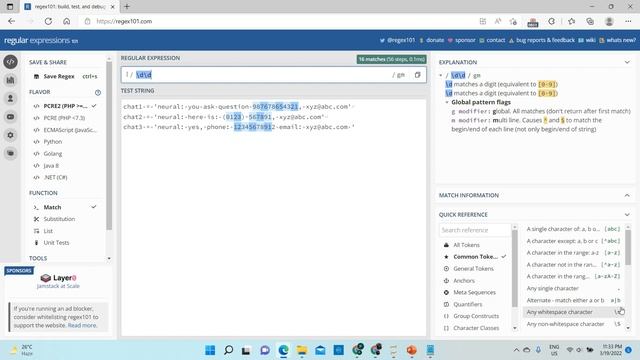
Task: Open Windows Start menu
Action: coord(210,350)
